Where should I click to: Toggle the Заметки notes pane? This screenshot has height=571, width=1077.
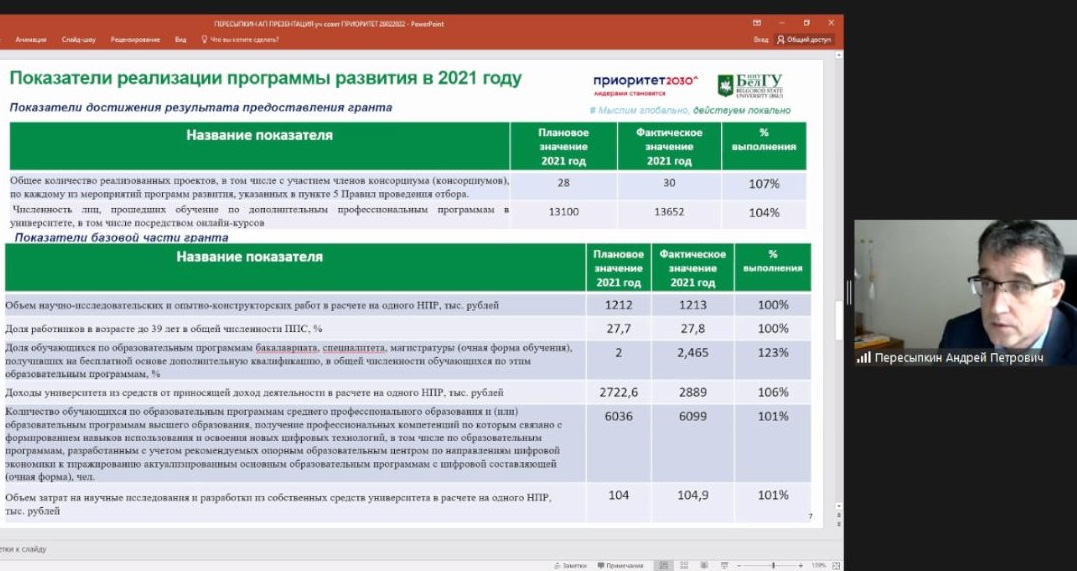point(572,565)
